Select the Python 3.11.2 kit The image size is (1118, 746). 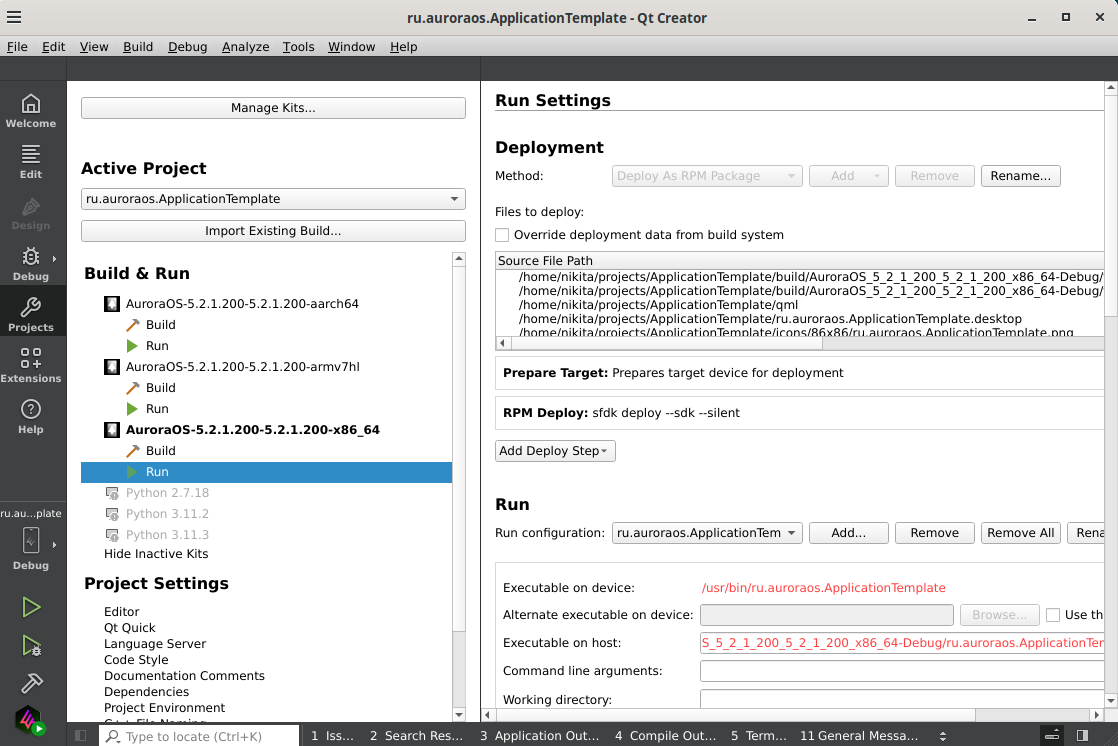click(167, 513)
